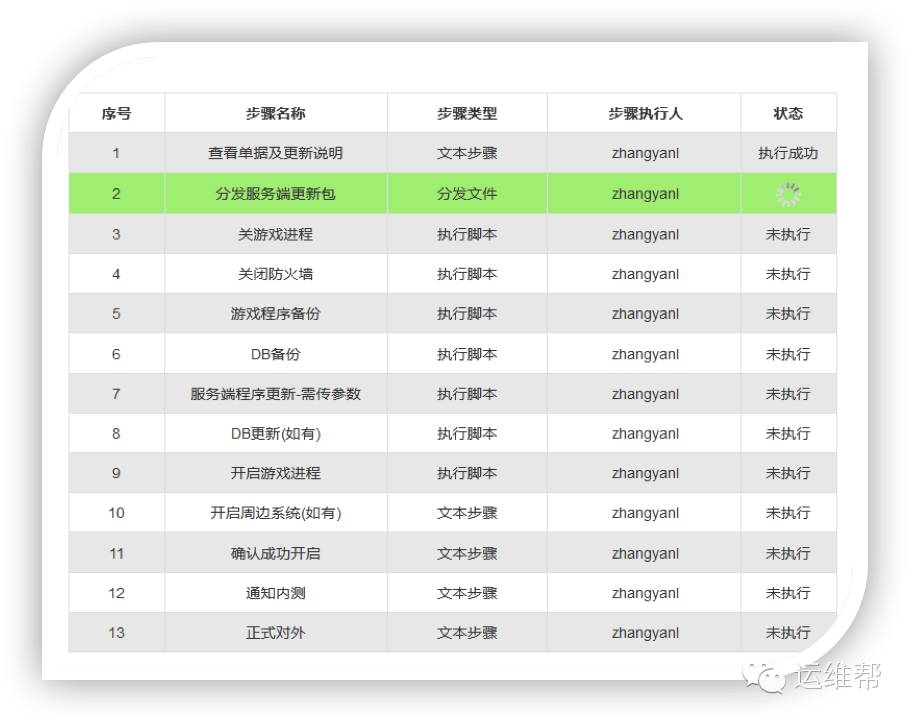910x722 pixels.
Task: Open step 关闭防火墙
Action: (x=273, y=273)
